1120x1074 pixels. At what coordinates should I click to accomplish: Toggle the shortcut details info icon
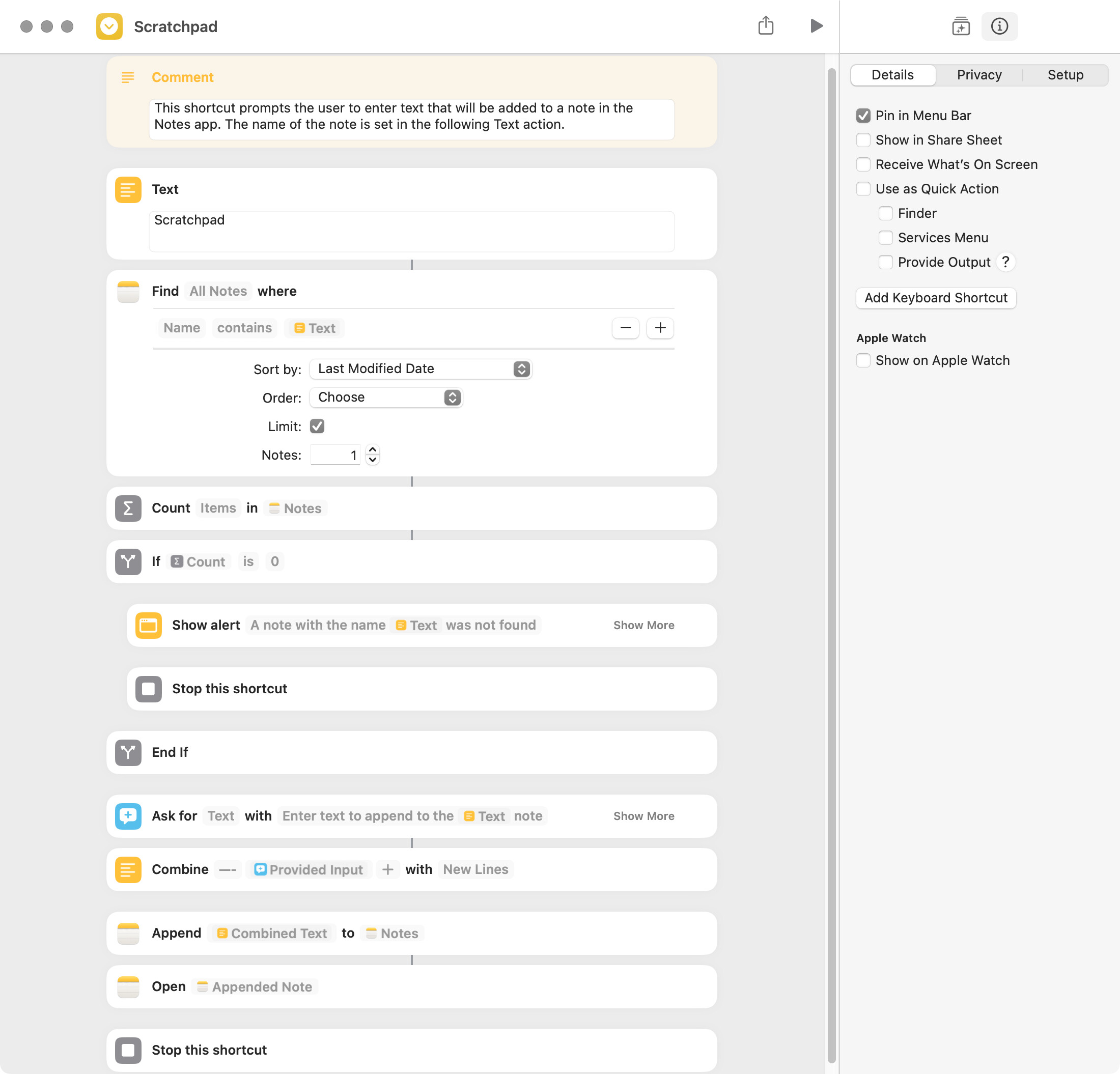coord(999,26)
